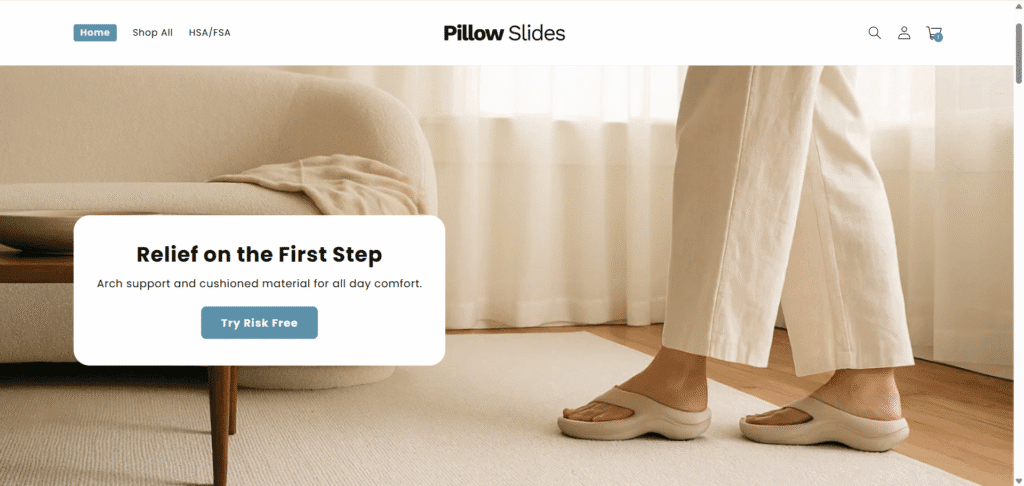Open the search magnifier icon
Screen dimensions: 1024x486
(874, 33)
